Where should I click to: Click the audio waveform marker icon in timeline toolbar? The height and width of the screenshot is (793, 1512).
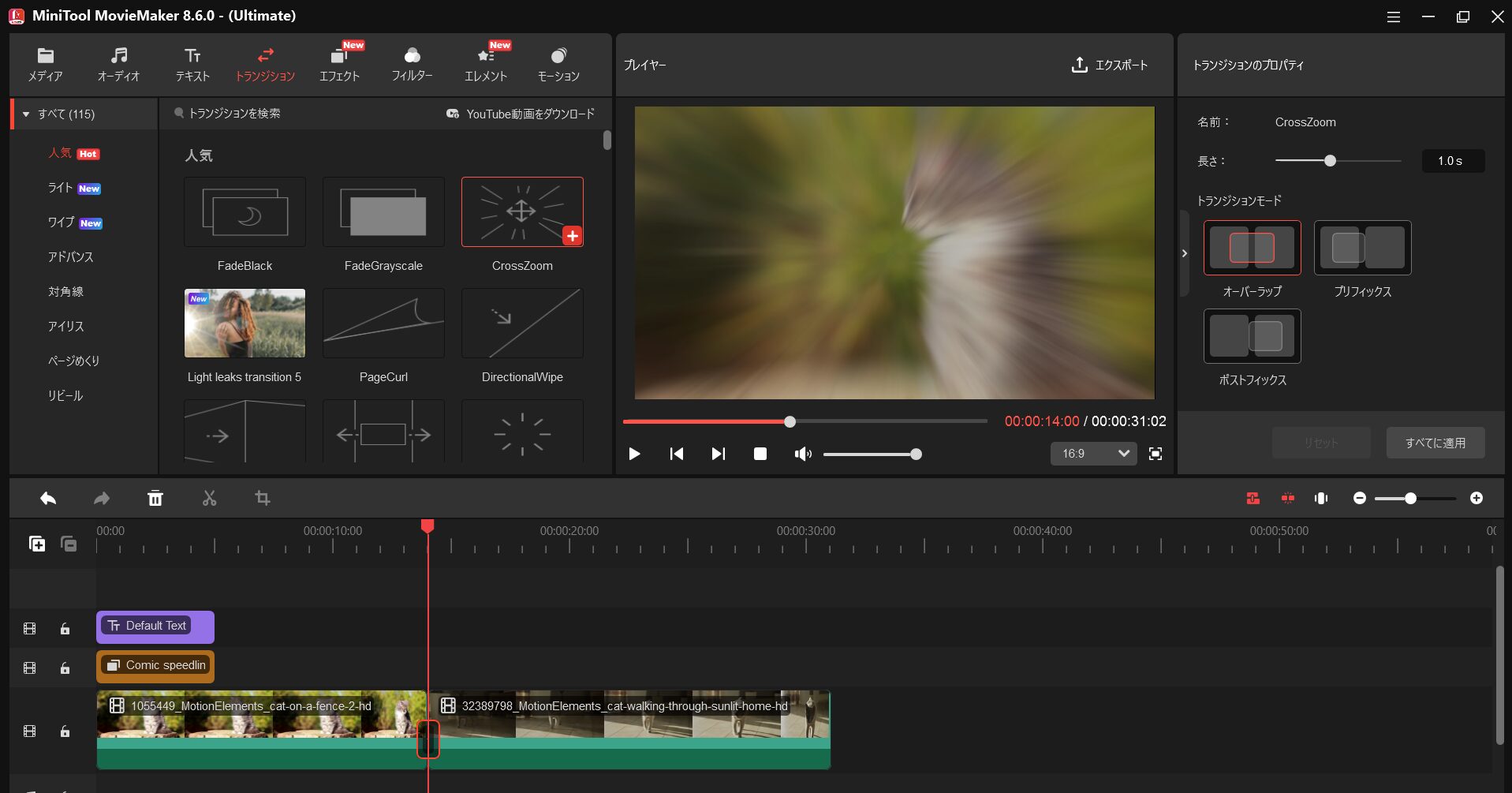tap(1321, 499)
